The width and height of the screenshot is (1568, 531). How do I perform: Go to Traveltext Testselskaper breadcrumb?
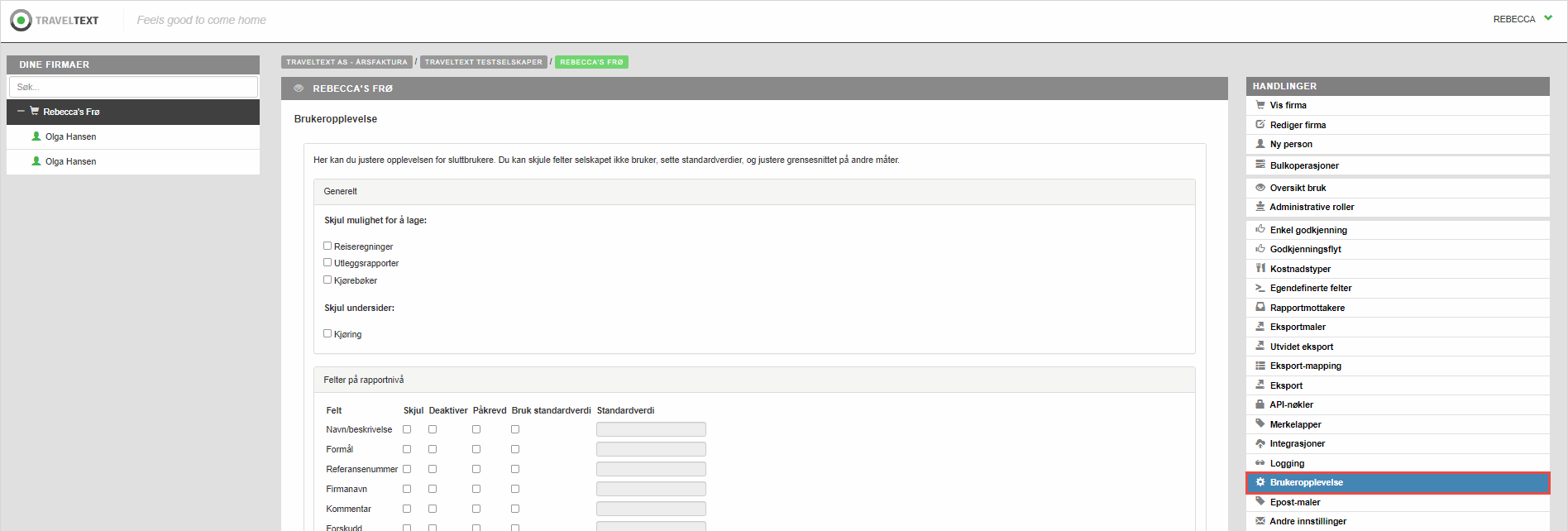coord(483,62)
